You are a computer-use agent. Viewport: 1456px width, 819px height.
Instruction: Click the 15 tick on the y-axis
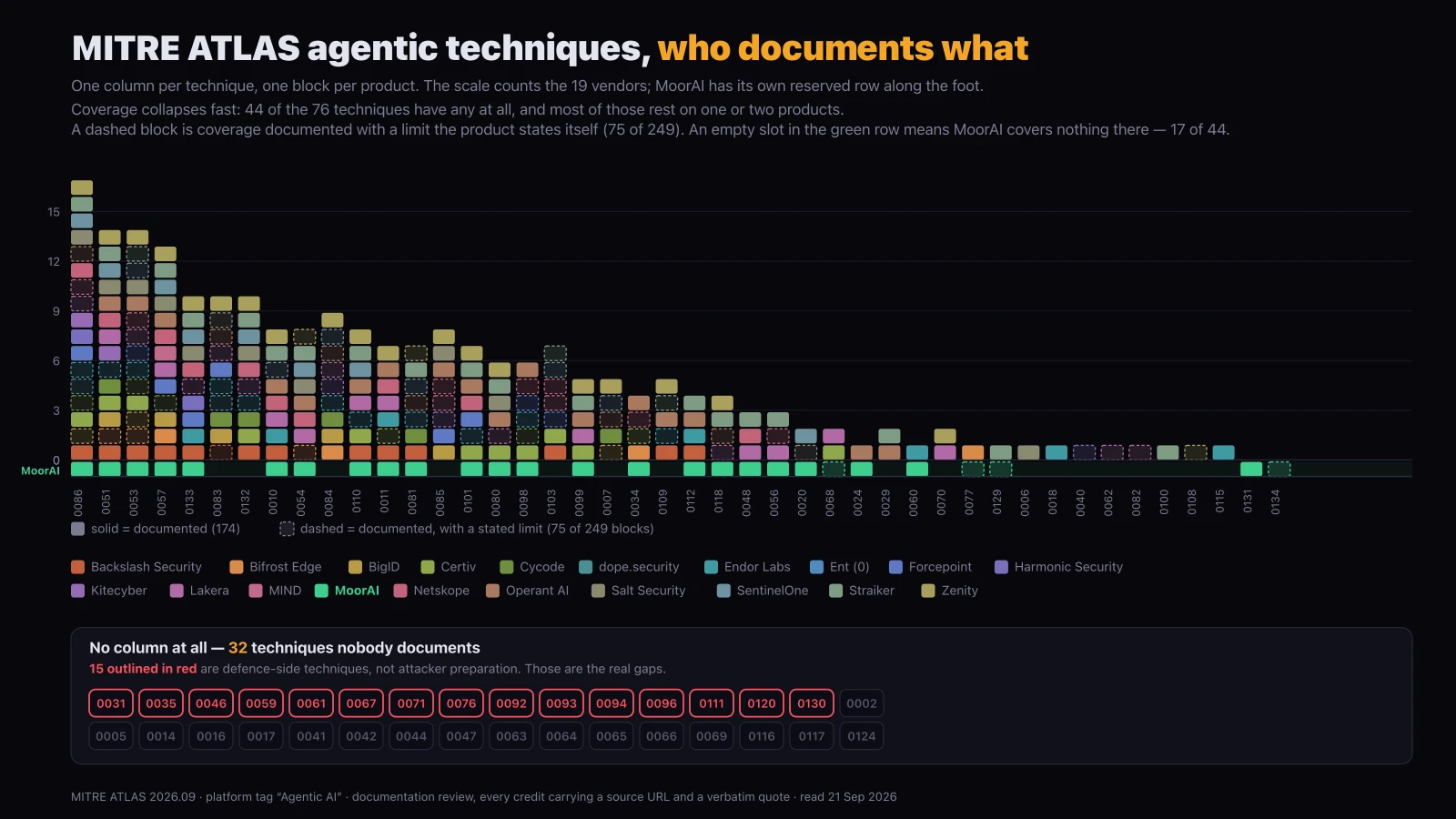pos(54,212)
